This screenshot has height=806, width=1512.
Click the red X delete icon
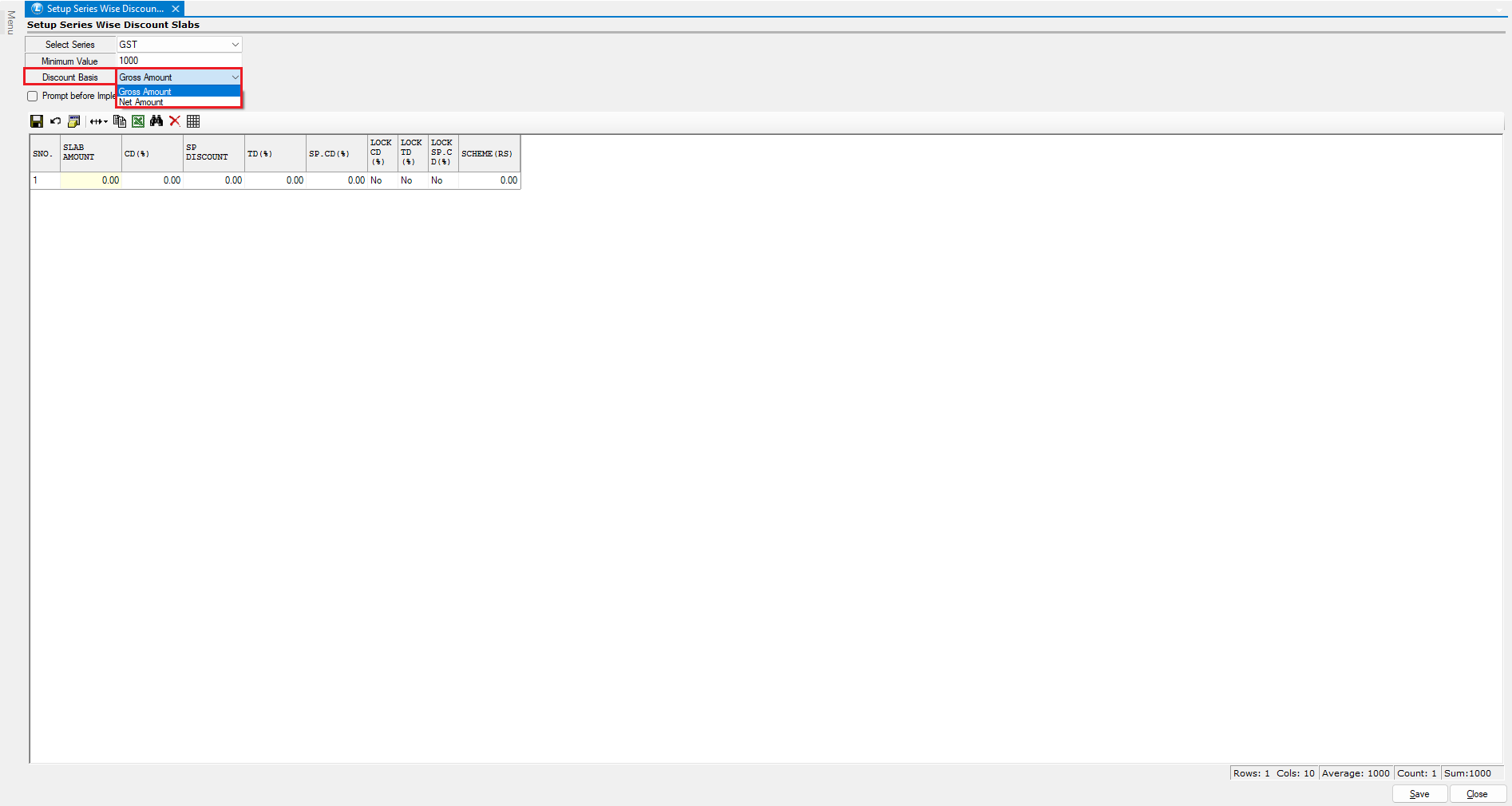click(175, 121)
